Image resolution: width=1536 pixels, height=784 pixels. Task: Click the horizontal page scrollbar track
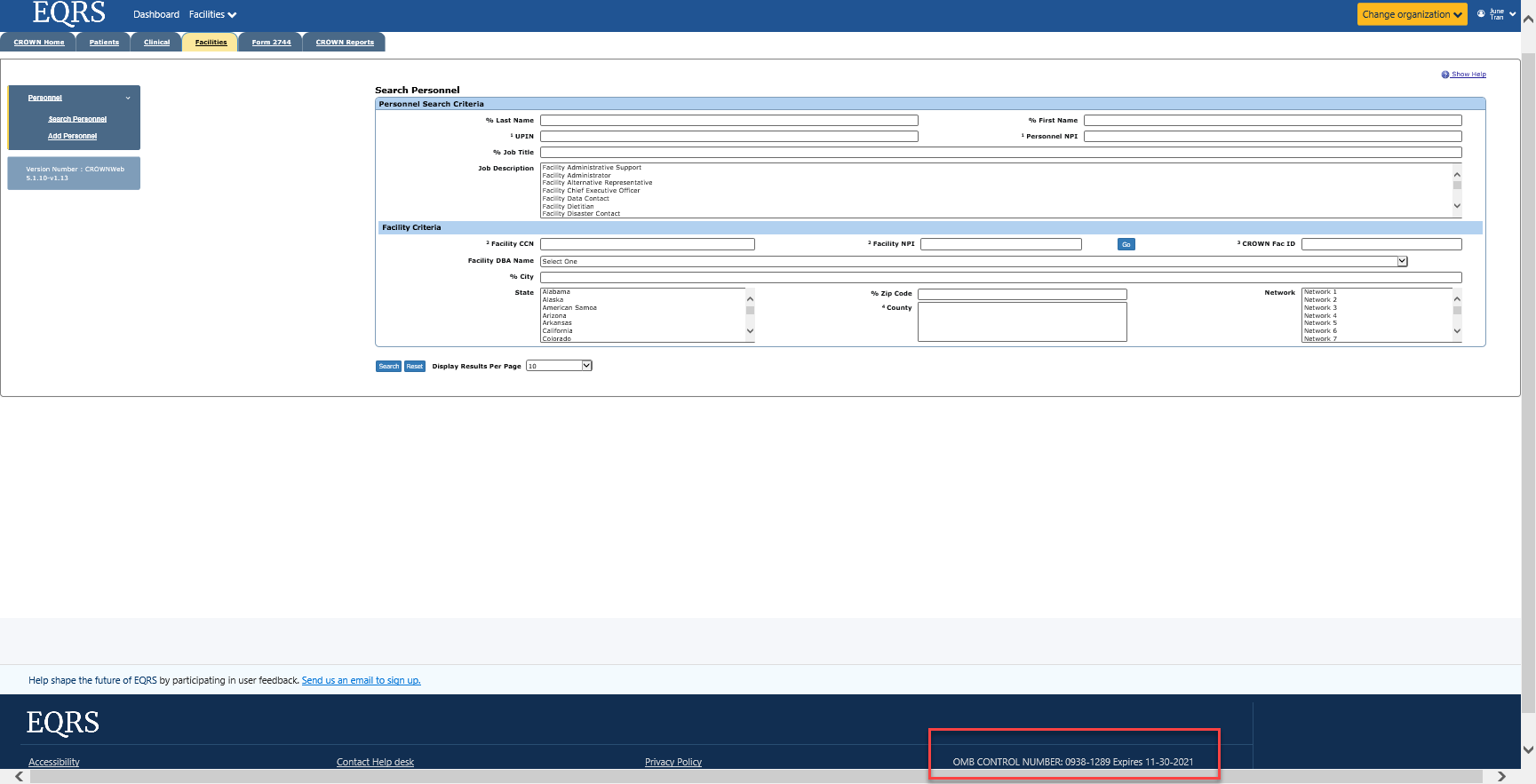pyautogui.click(x=755, y=777)
